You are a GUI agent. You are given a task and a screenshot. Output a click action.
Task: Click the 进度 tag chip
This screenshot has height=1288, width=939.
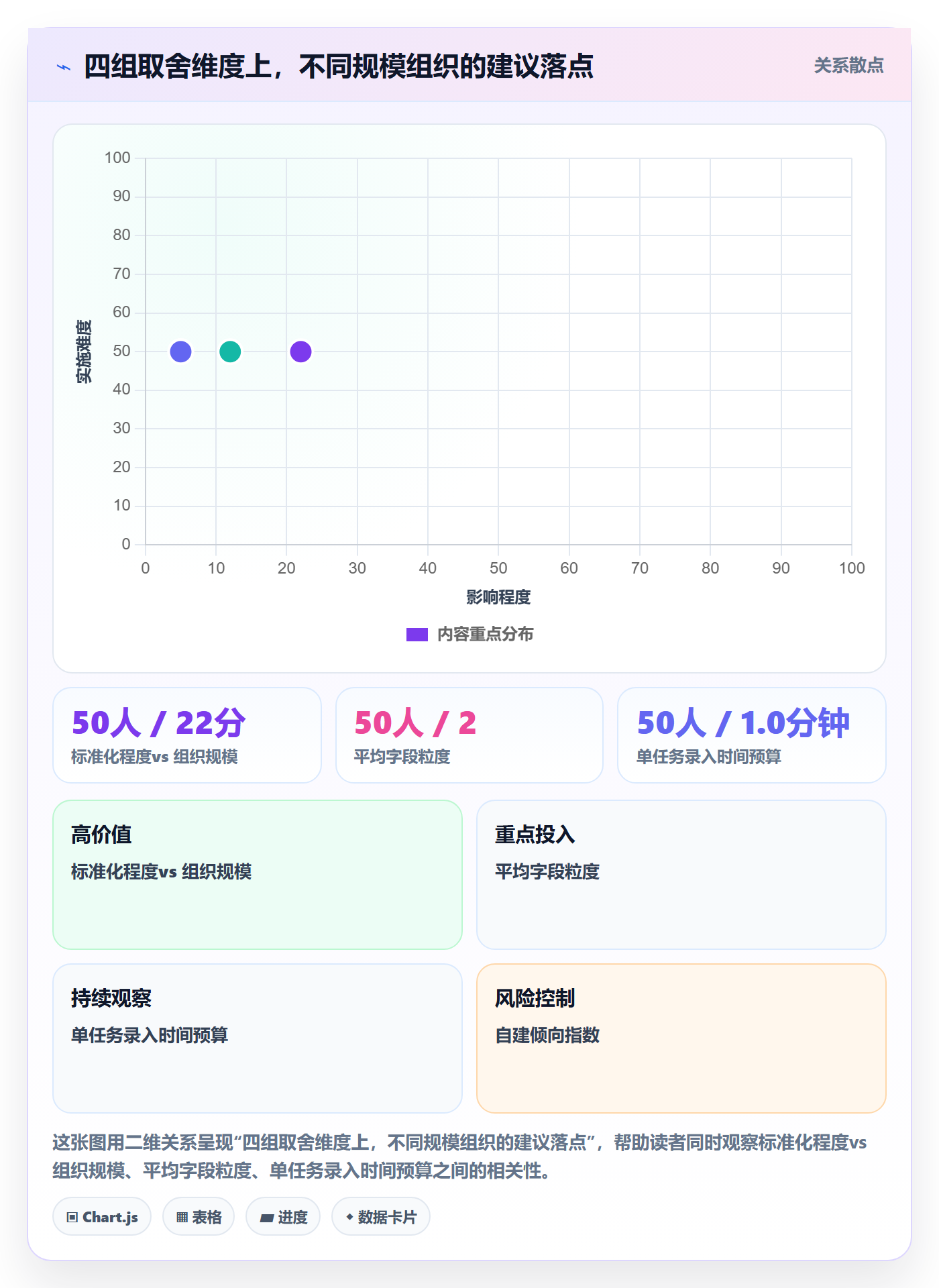click(x=283, y=1217)
